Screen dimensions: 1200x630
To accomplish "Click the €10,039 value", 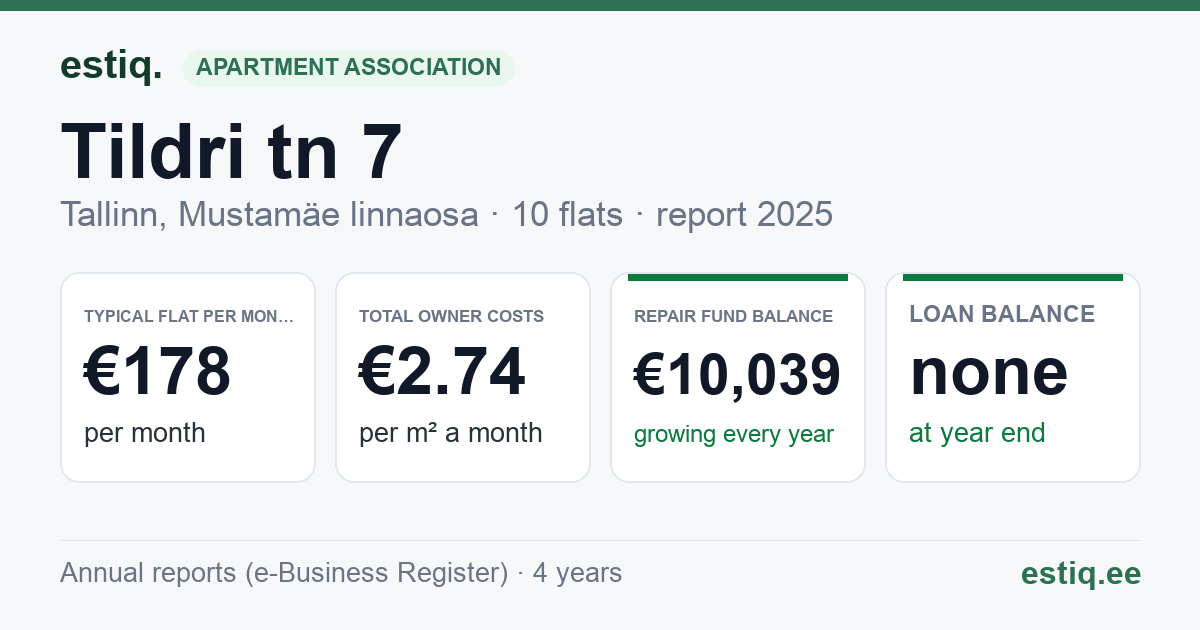I will click(x=737, y=376).
